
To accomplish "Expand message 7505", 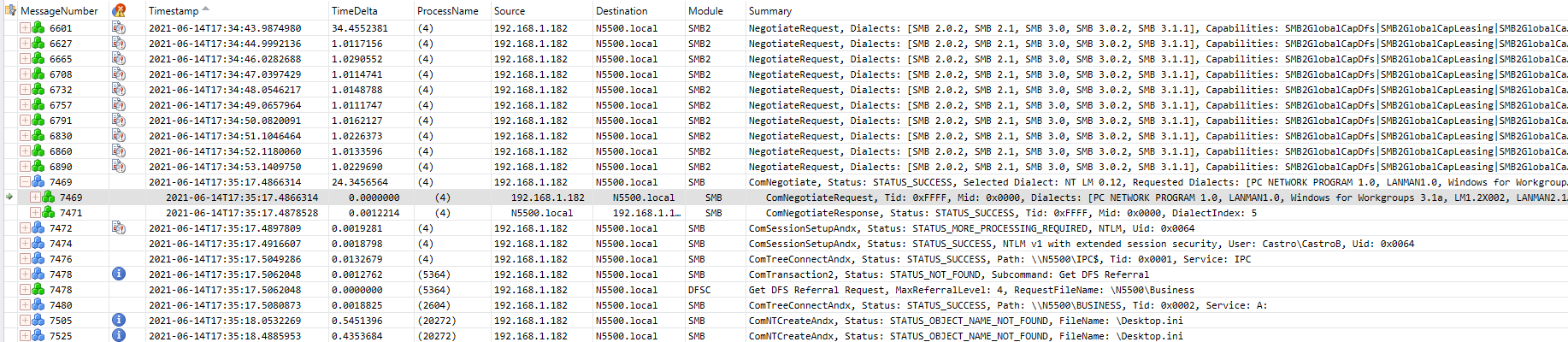I will coord(25,321).
